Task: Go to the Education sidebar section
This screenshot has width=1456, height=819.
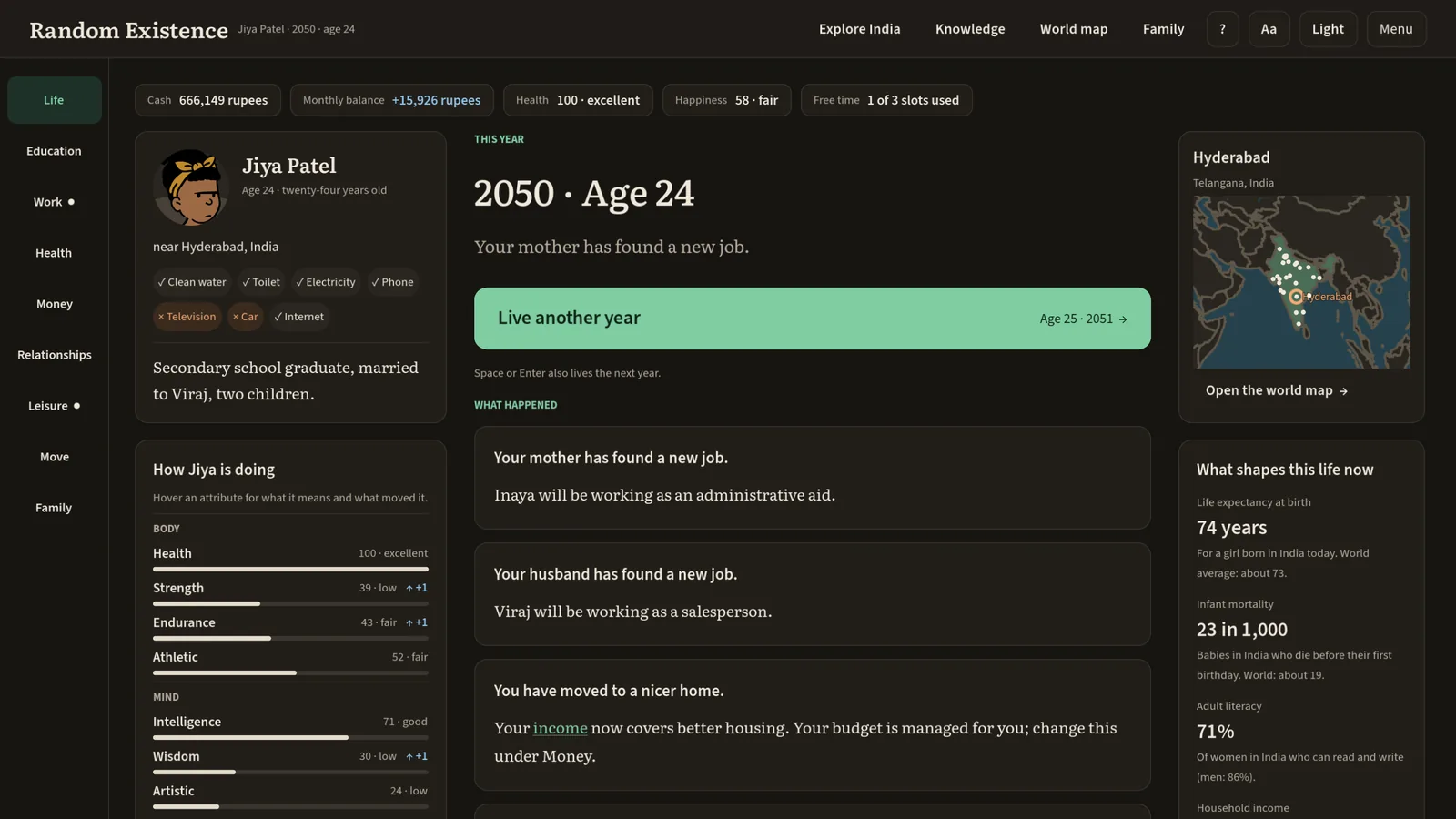Action: (55, 151)
